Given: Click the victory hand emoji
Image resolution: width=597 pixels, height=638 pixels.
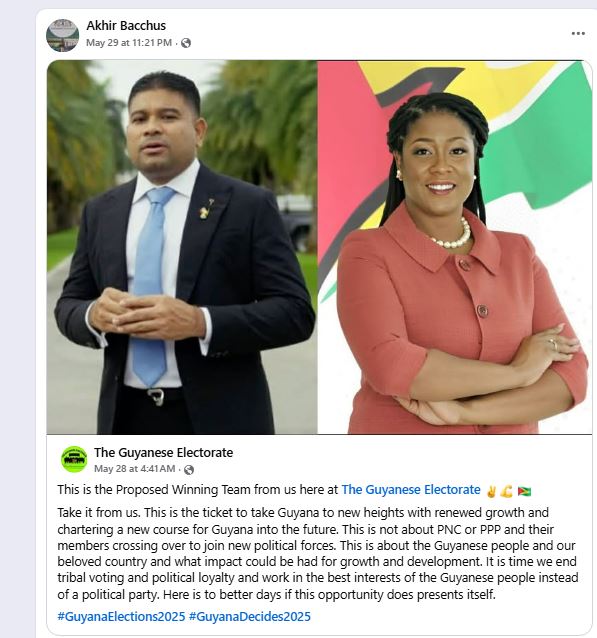Looking at the screenshot, I should 491,491.
